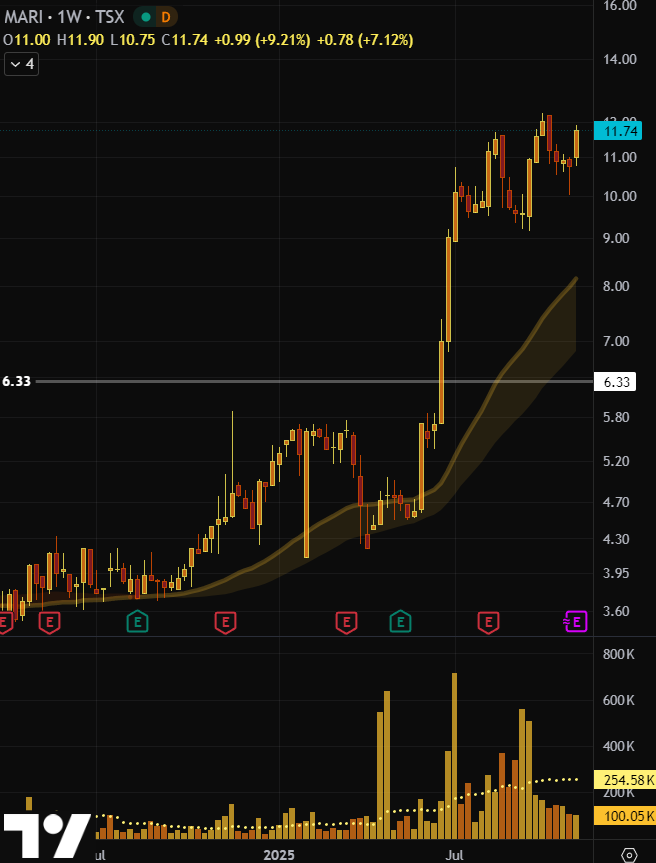Viewport: 656px width, 863px height.
Task: Click the green market status dot
Action: (146, 18)
